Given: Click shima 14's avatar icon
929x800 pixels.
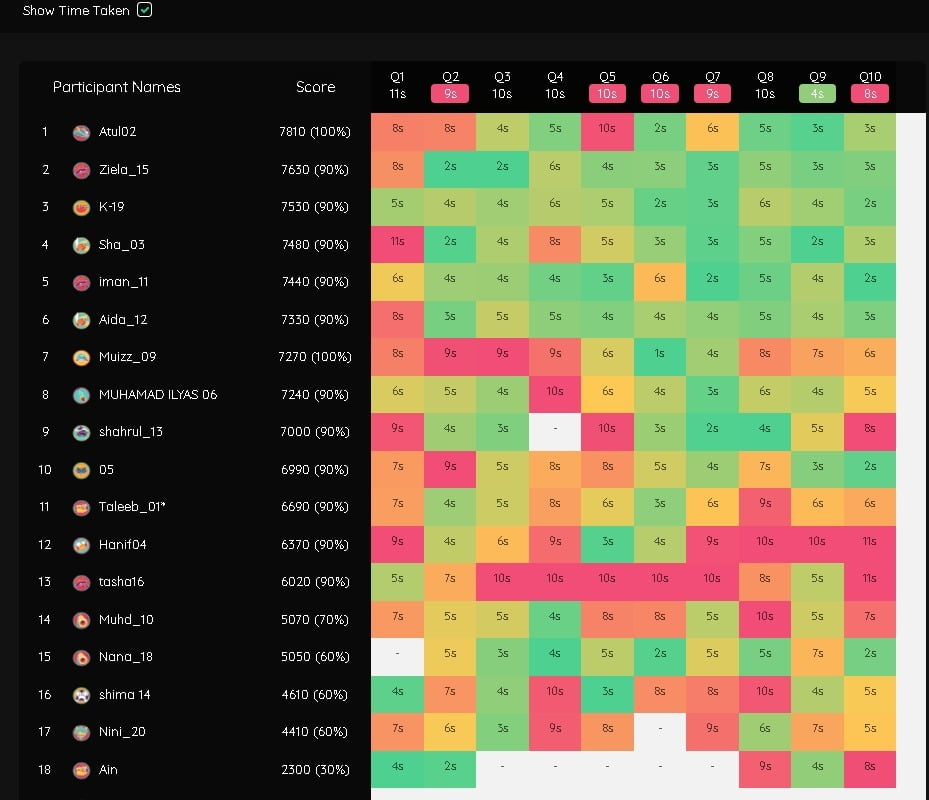Looking at the screenshot, I should [82, 695].
